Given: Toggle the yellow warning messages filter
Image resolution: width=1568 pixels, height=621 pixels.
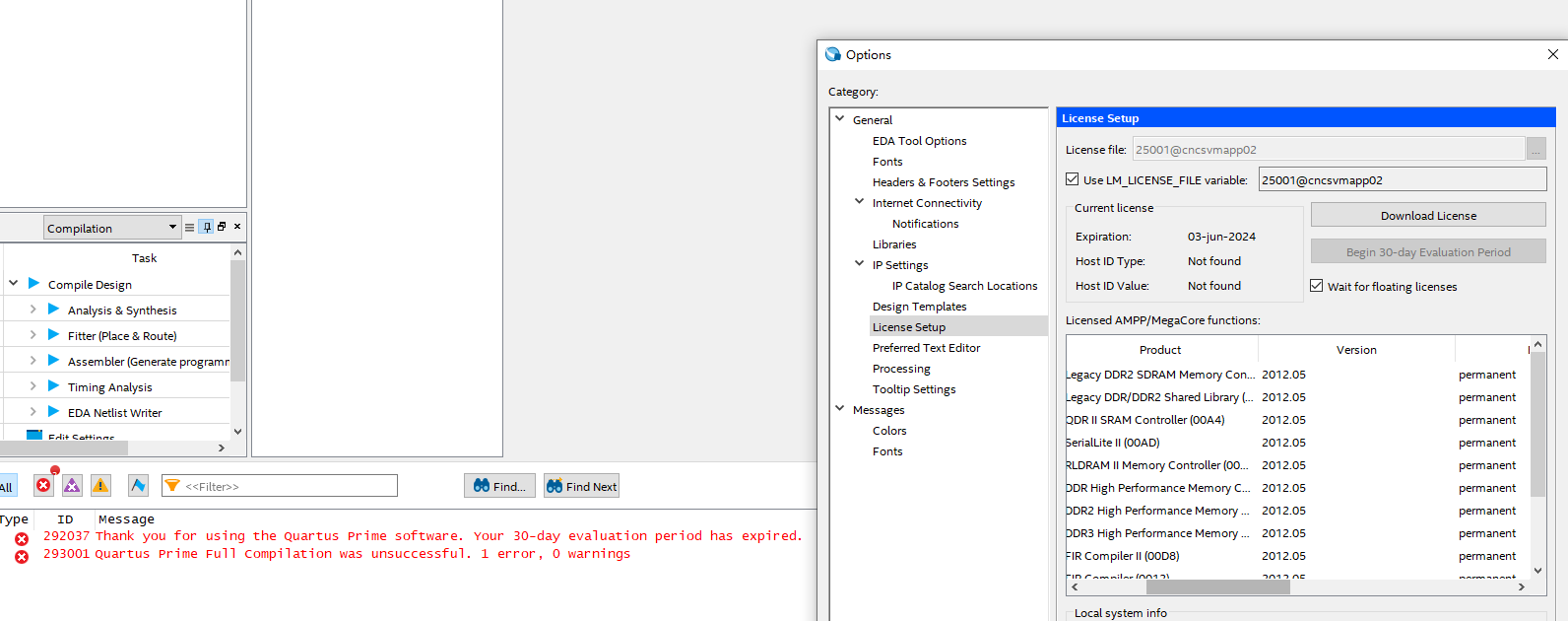Looking at the screenshot, I should click(x=100, y=485).
